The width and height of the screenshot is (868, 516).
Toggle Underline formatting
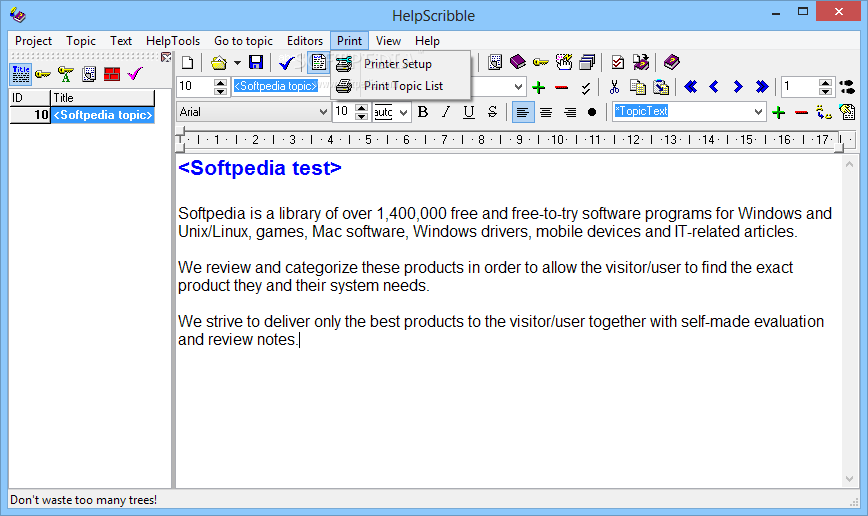(x=469, y=112)
